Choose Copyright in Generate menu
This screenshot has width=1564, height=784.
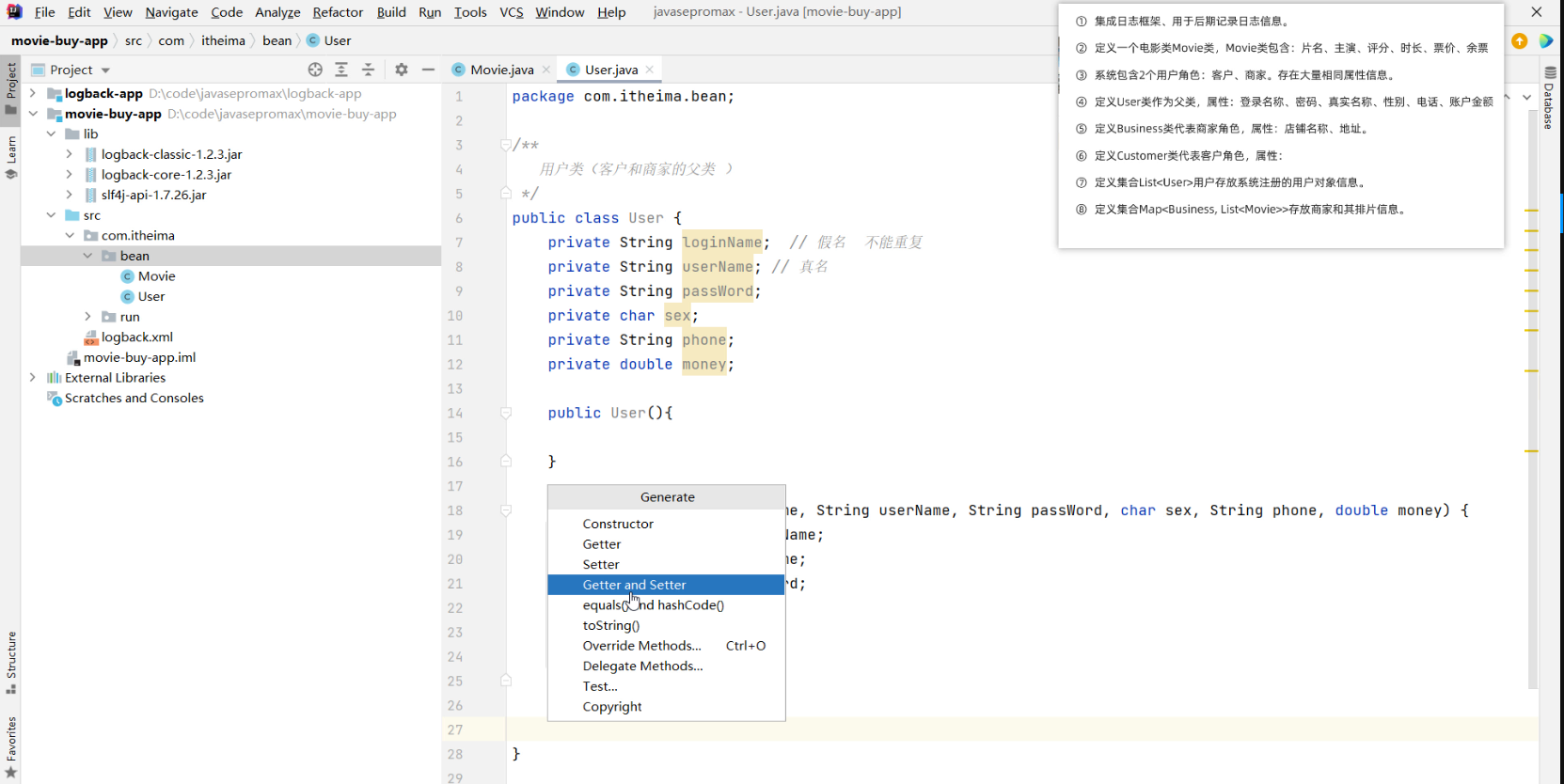click(666, 707)
